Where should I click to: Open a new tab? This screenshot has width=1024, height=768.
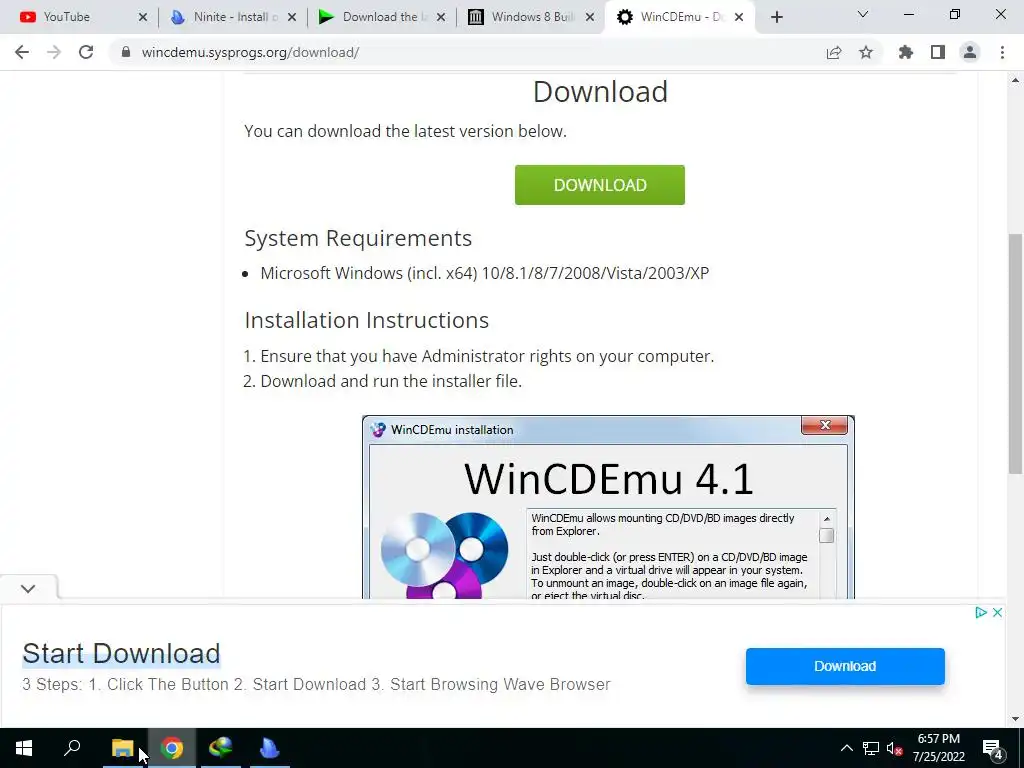point(776,17)
